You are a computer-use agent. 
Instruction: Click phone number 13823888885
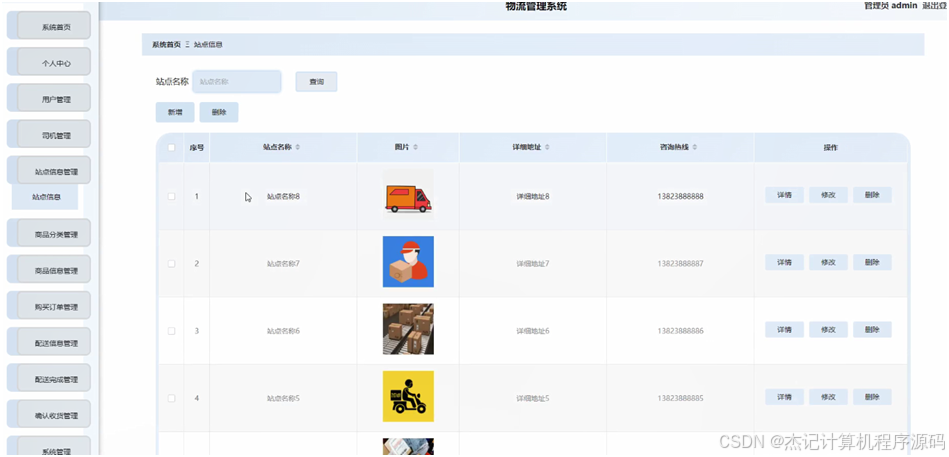click(x=680, y=398)
